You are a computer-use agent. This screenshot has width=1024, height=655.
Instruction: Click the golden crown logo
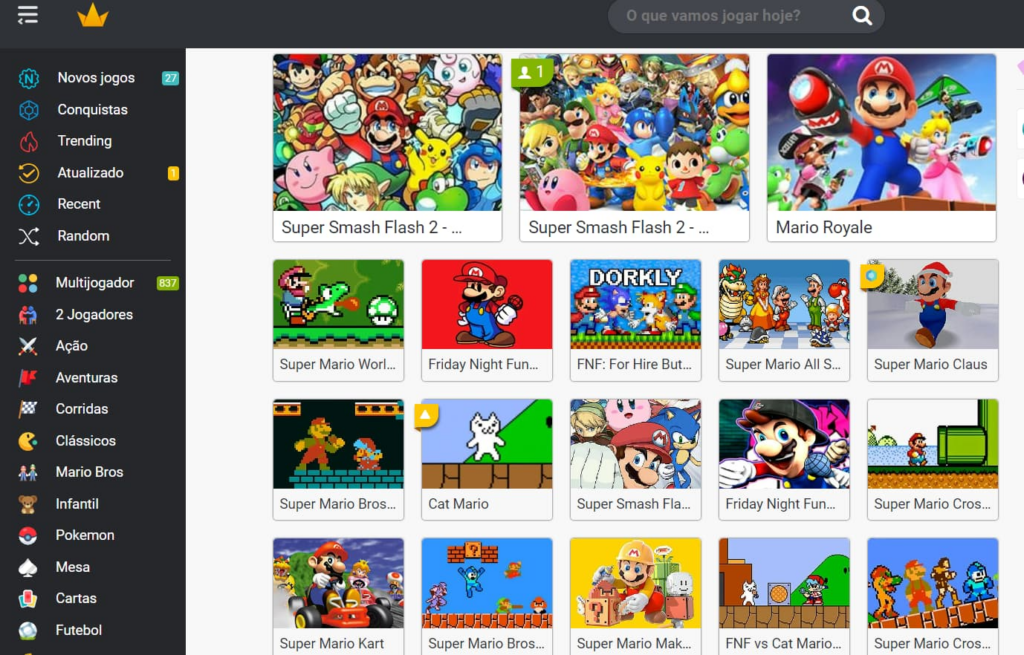click(93, 15)
